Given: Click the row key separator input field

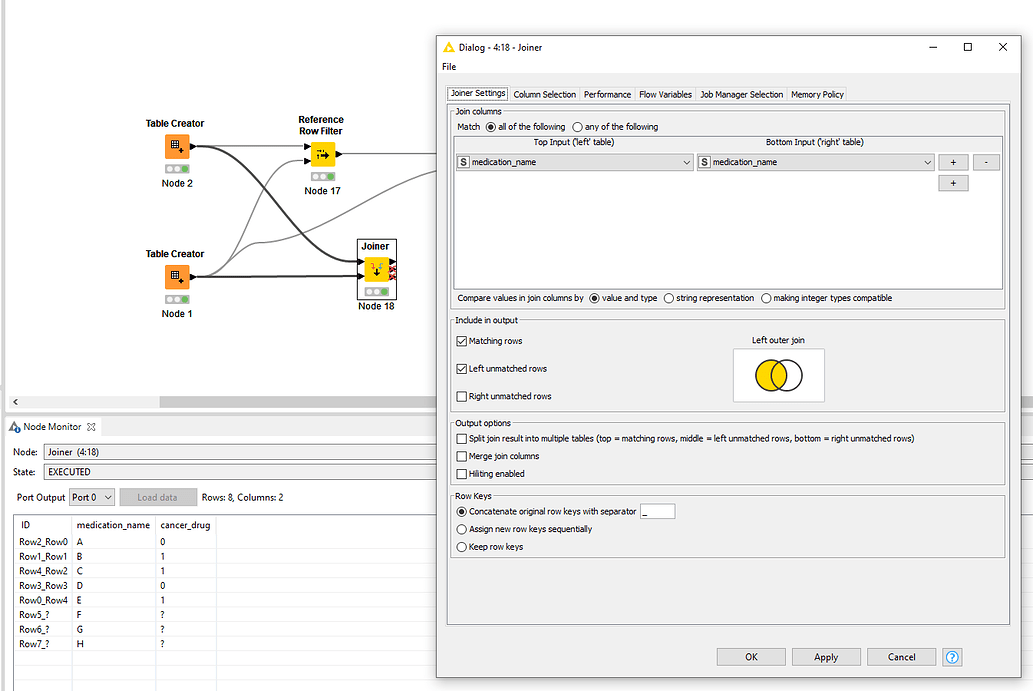Looking at the screenshot, I should [x=657, y=511].
